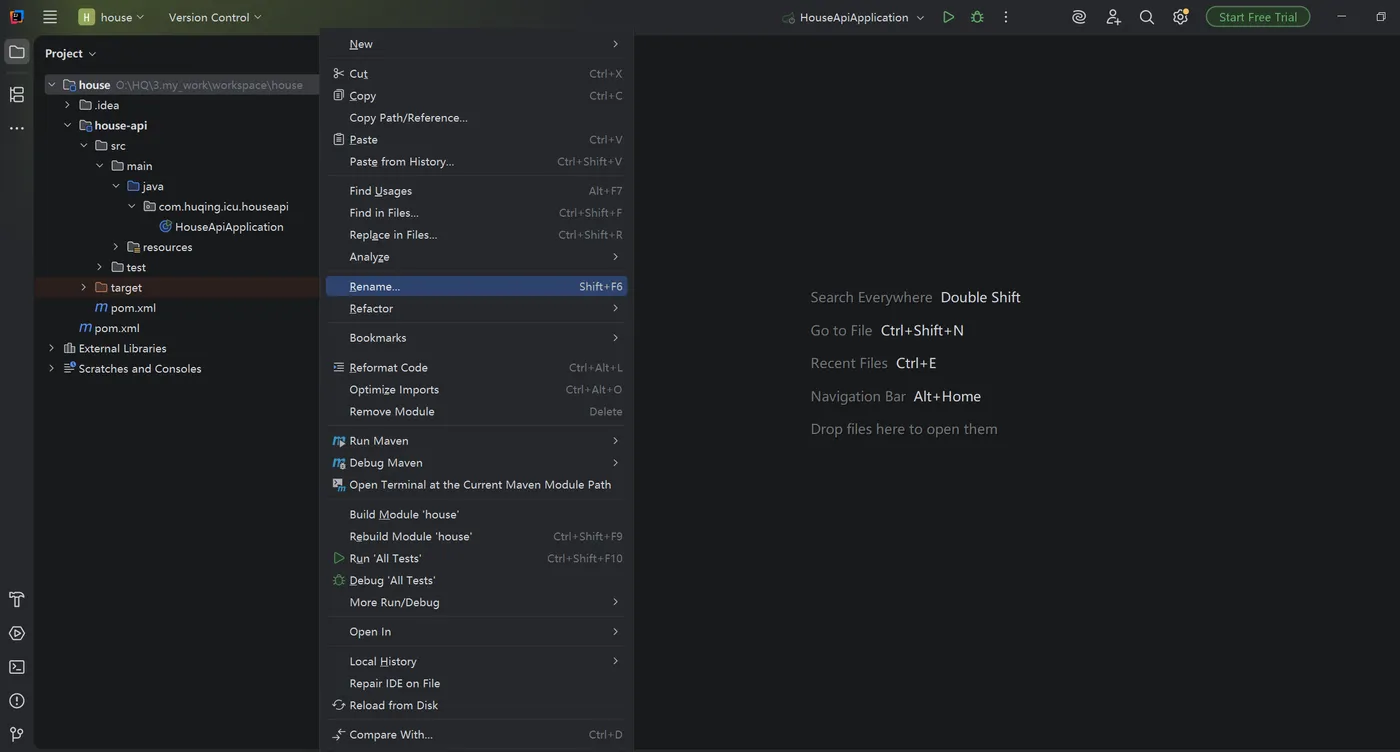
Task: Select Replace in Files...
Action: click(x=476, y=235)
